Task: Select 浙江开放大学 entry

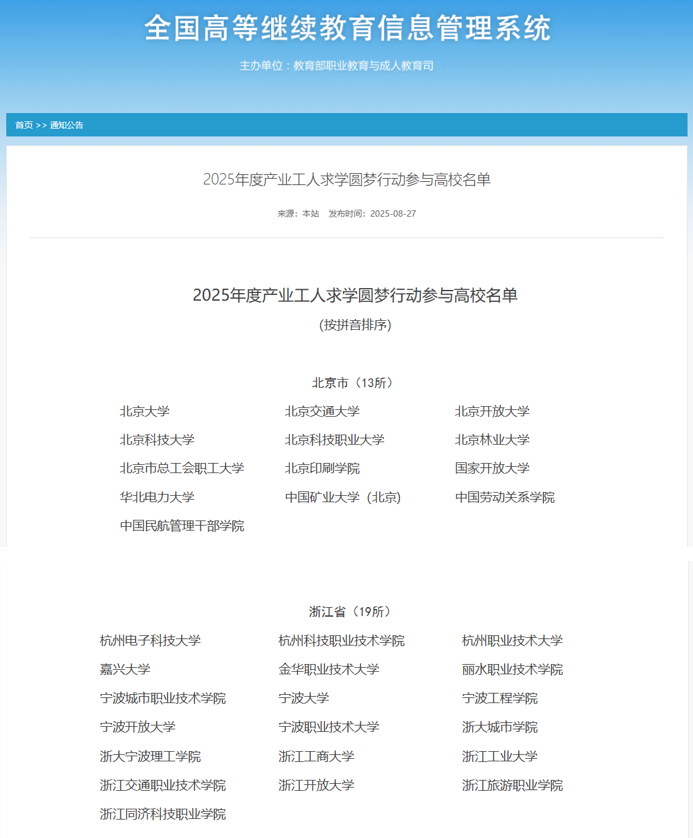Action: click(x=316, y=785)
